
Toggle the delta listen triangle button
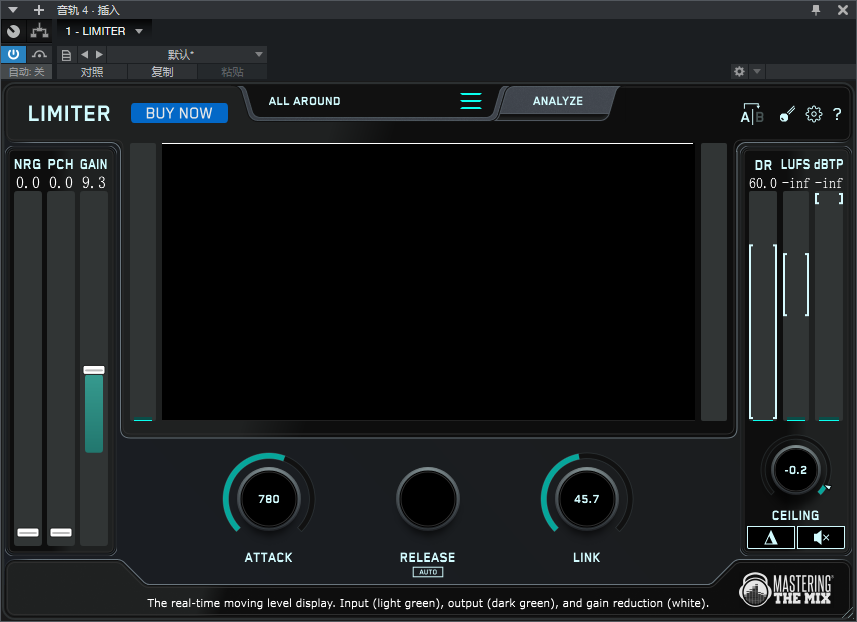click(x=771, y=538)
